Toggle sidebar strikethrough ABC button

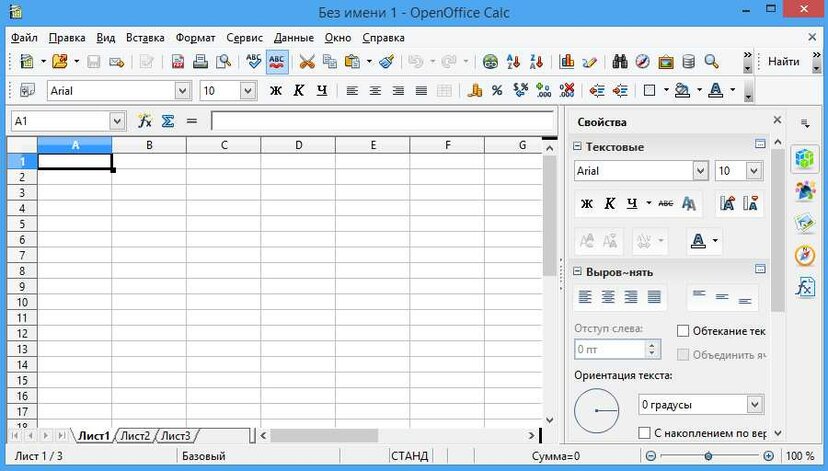(666, 203)
